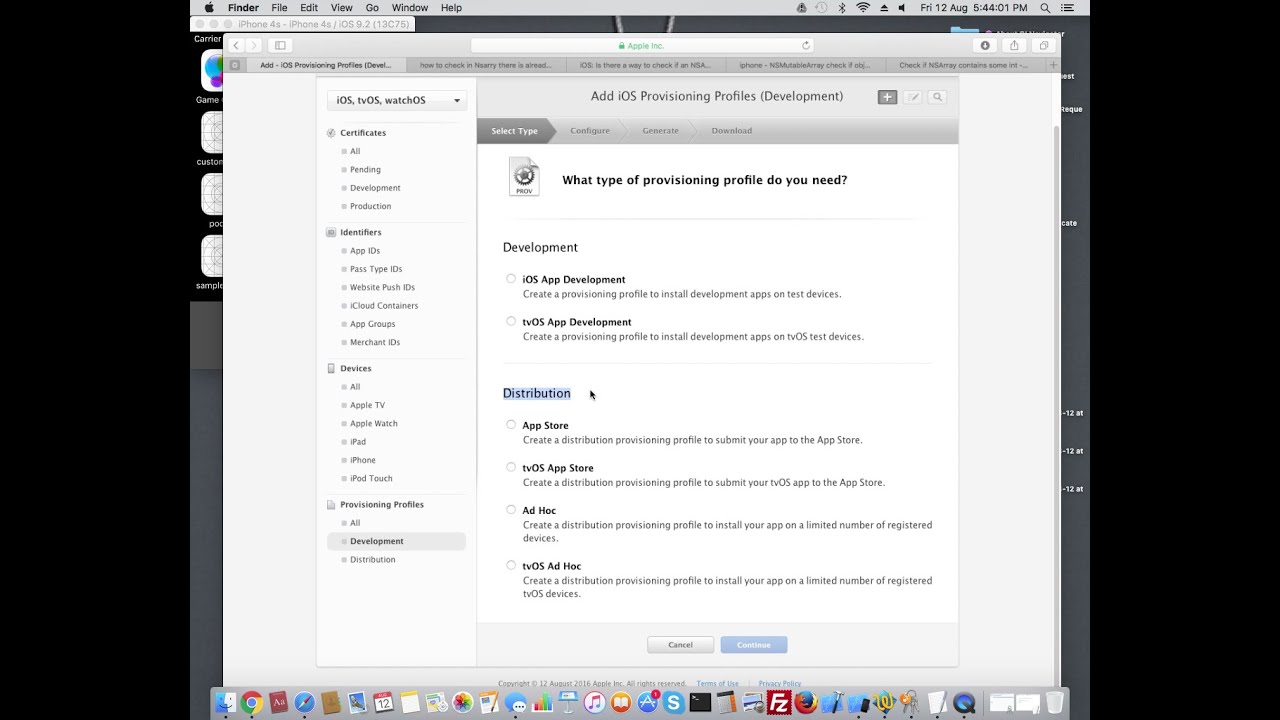The height and width of the screenshot is (720, 1280).
Task: Open Calendar icon in the dock
Action: (x=383, y=703)
